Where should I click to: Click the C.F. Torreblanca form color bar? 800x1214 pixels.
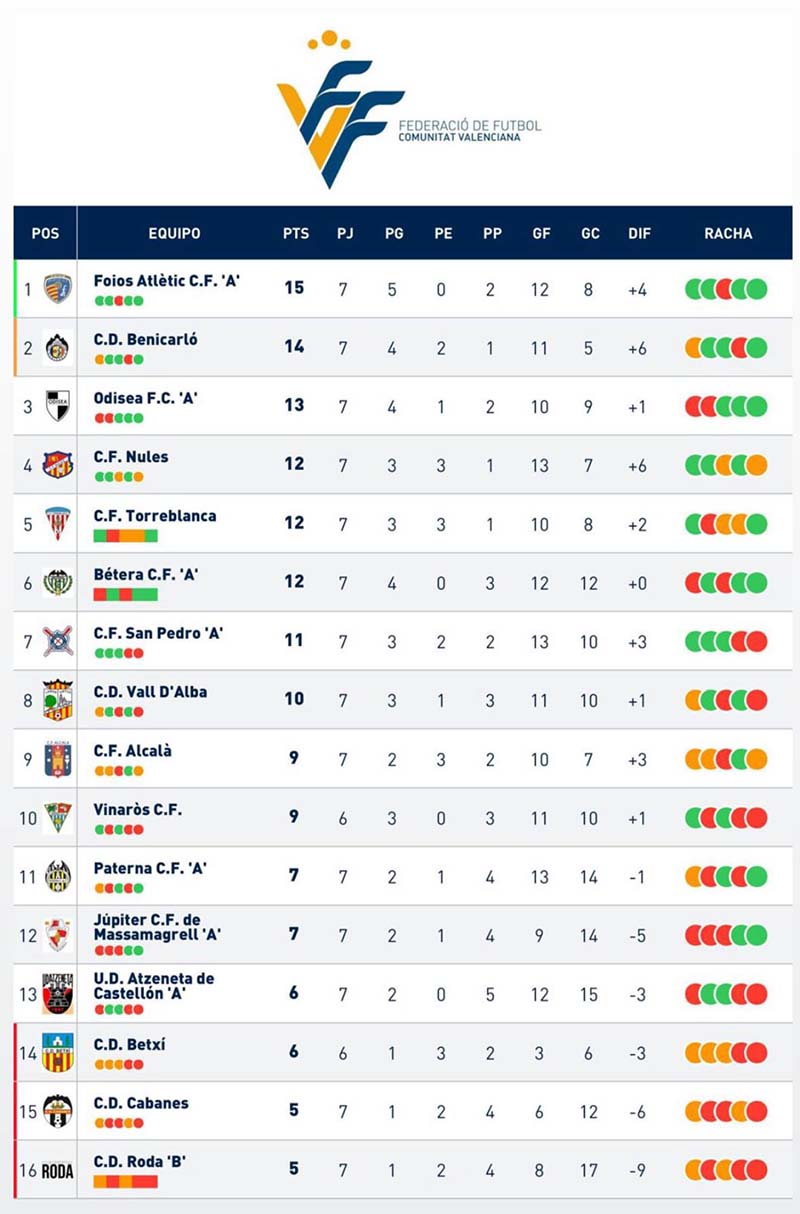click(125, 536)
